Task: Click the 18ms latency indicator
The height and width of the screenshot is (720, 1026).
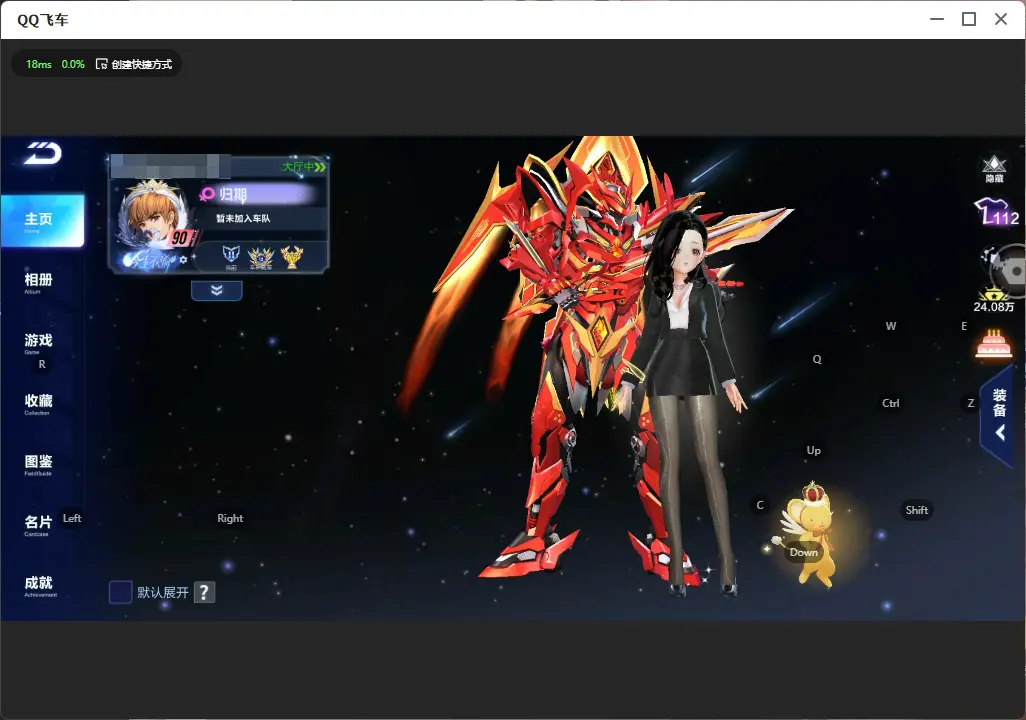Action: [39, 64]
